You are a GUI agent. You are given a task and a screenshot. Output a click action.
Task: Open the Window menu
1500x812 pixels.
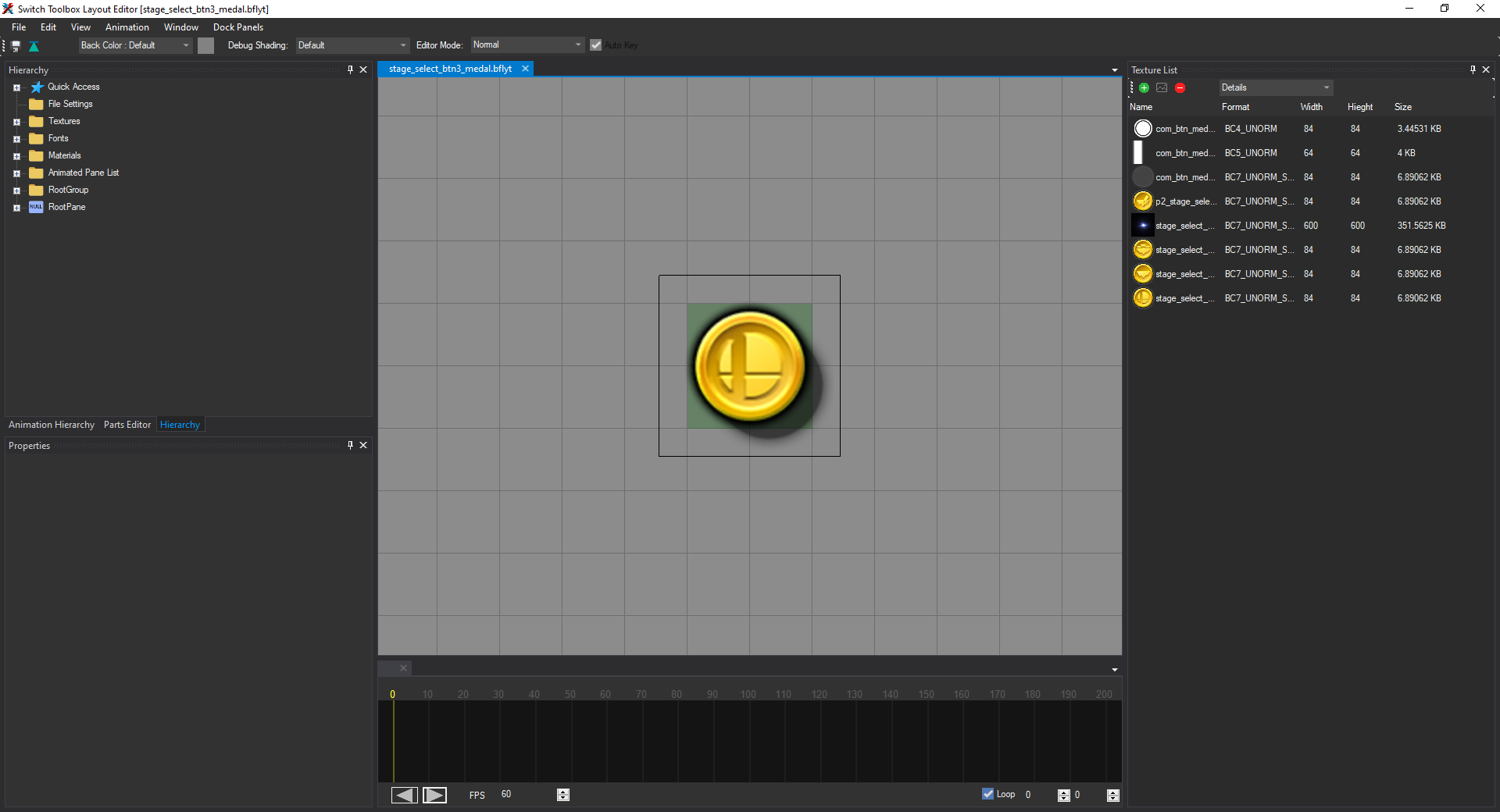pos(181,27)
